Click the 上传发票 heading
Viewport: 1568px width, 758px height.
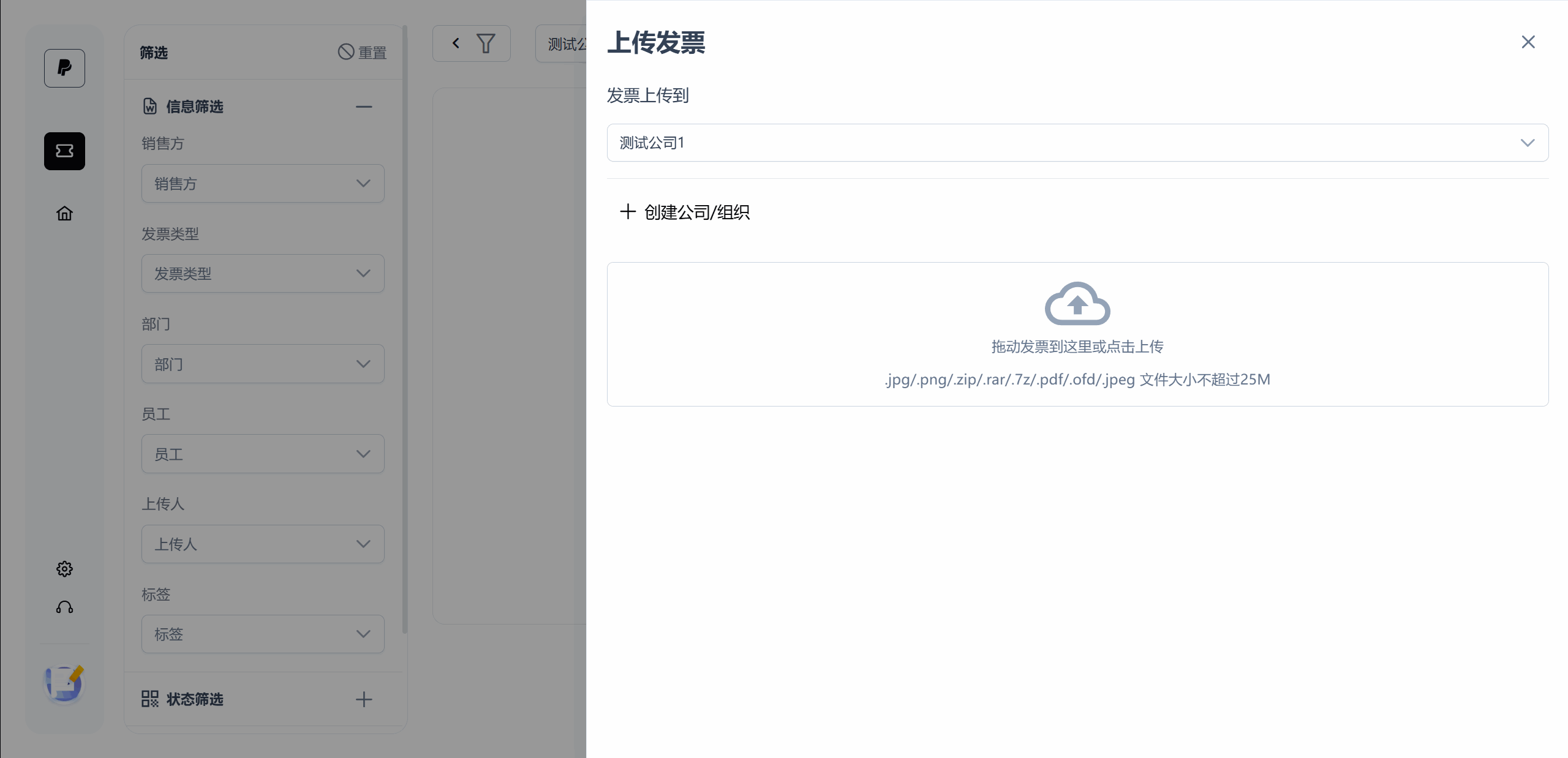coord(656,43)
